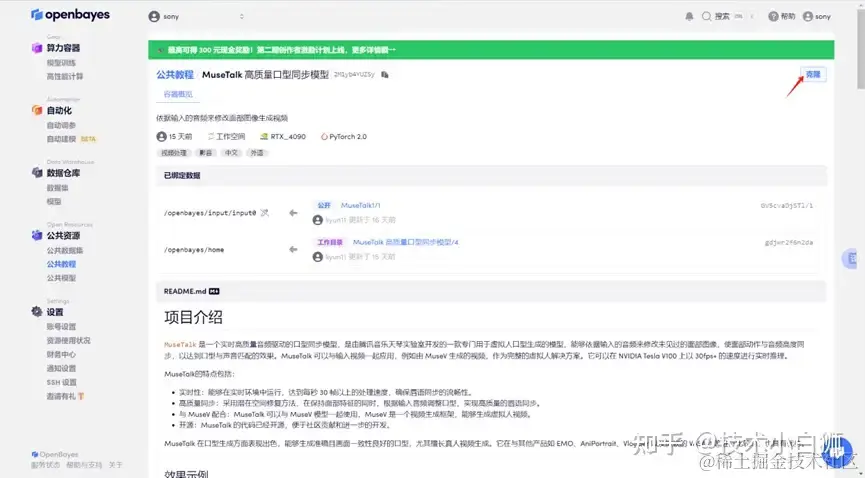865x478 pixels.
Task: Switch to the 容器概览 tab
Action: coord(178,94)
